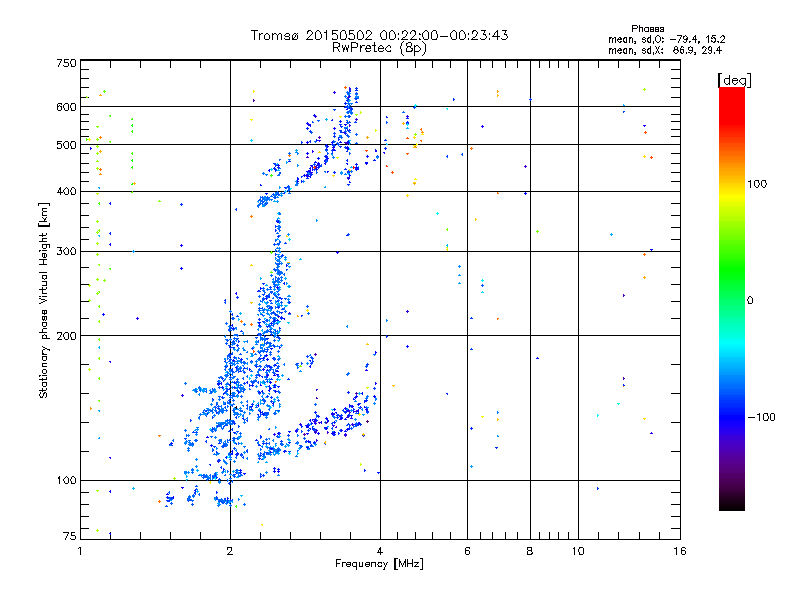
Task: Click the y-axis tick label '750'
Action: (66, 63)
